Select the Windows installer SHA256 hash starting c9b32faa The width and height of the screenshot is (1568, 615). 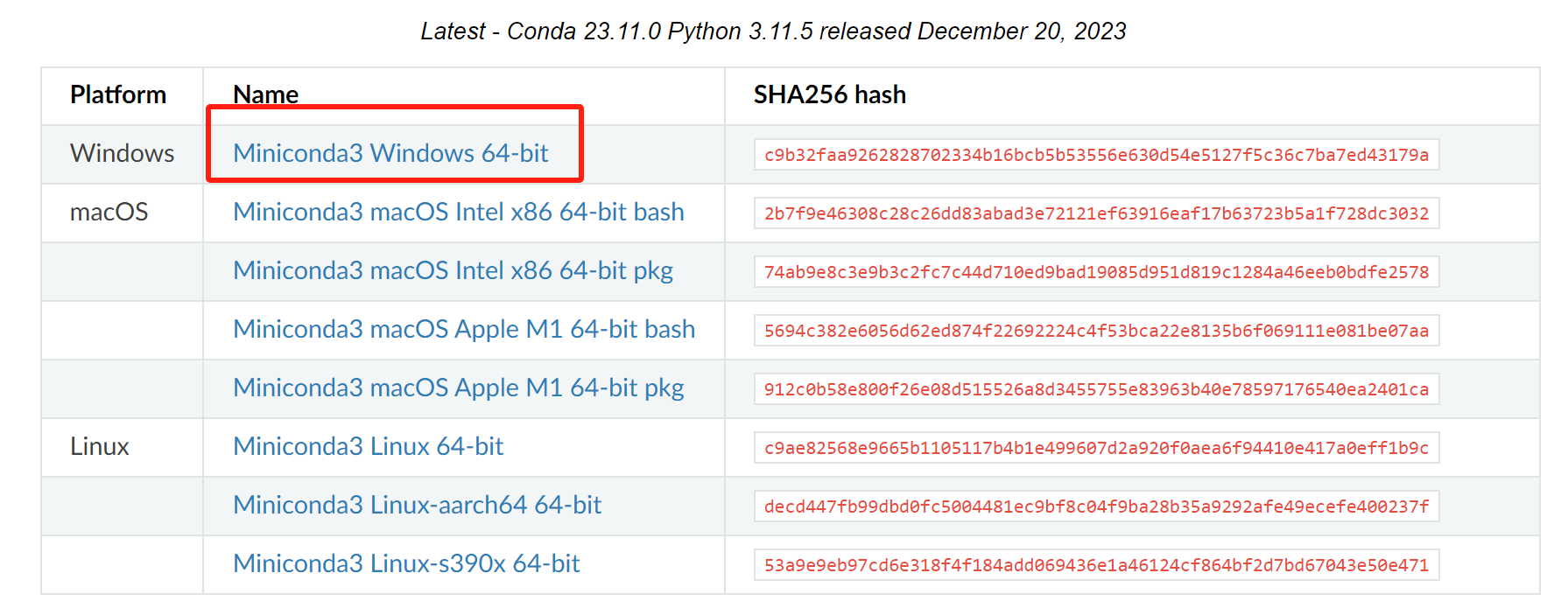pyautogui.click(x=1096, y=155)
